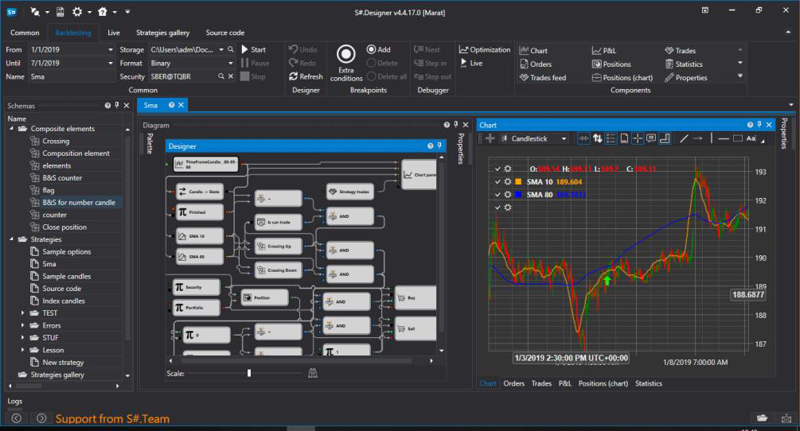
Task: Adjust the diagram Scale slider
Action: (249, 373)
